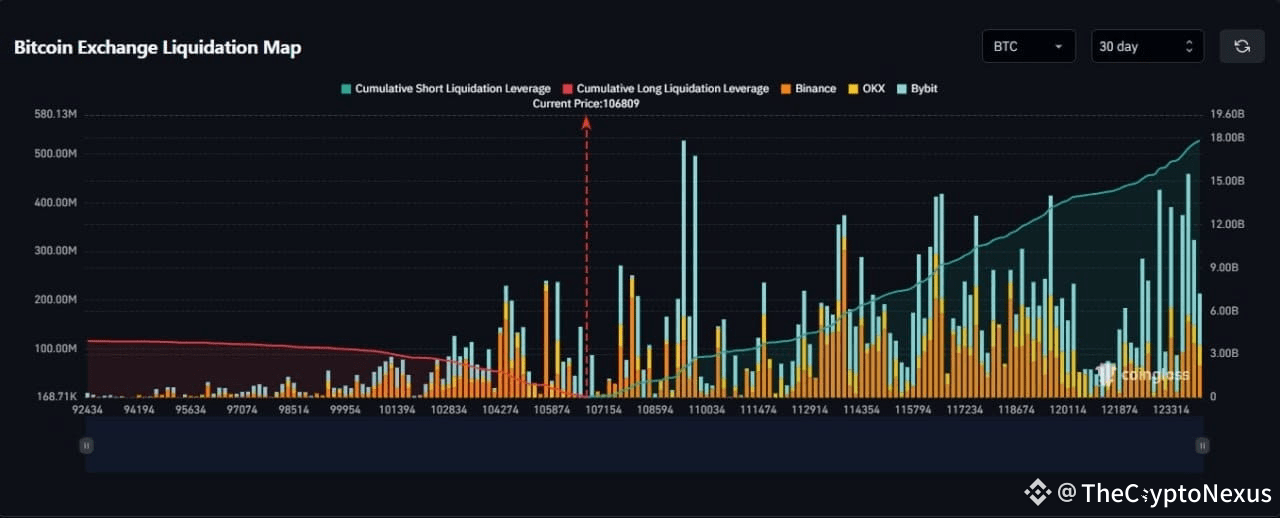The width and height of the screenshot is (1280, 518).
Task: Open the BTC coin dropdown
Action: [x=1029, y=46]
